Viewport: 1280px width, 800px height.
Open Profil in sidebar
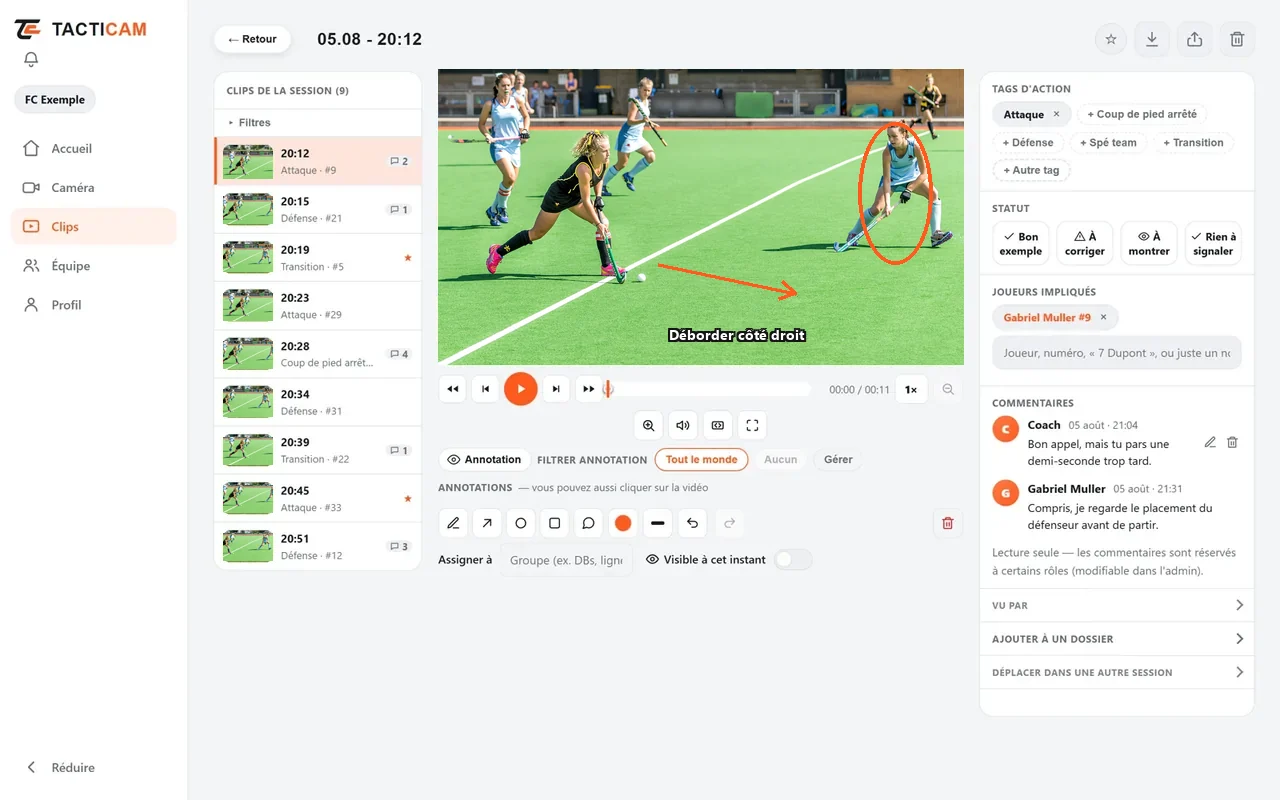coord(93,305)
